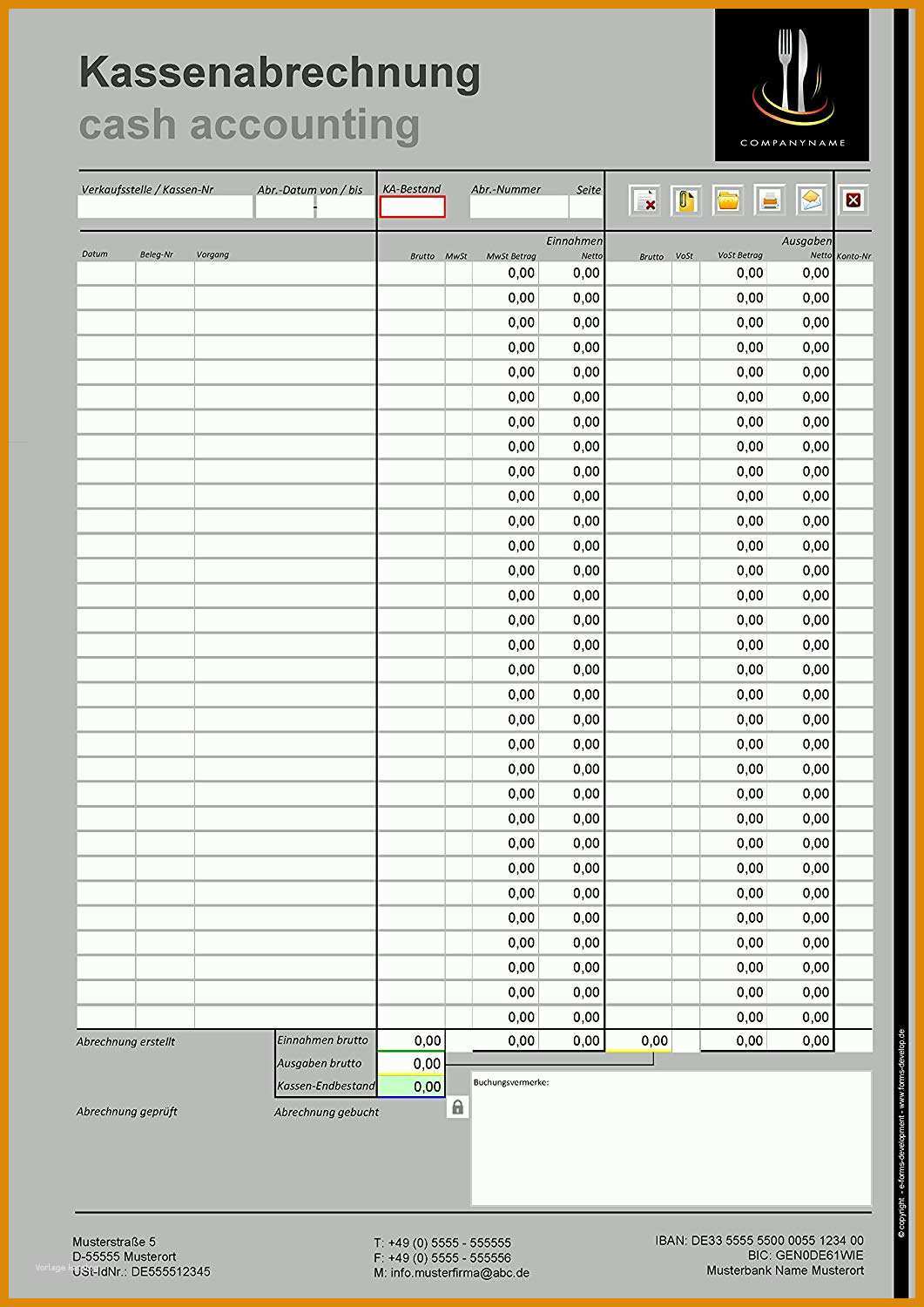This screenshot has height=1307, width=924.
Task: Click the dark red close X icon
Action: tap(853, 201)
